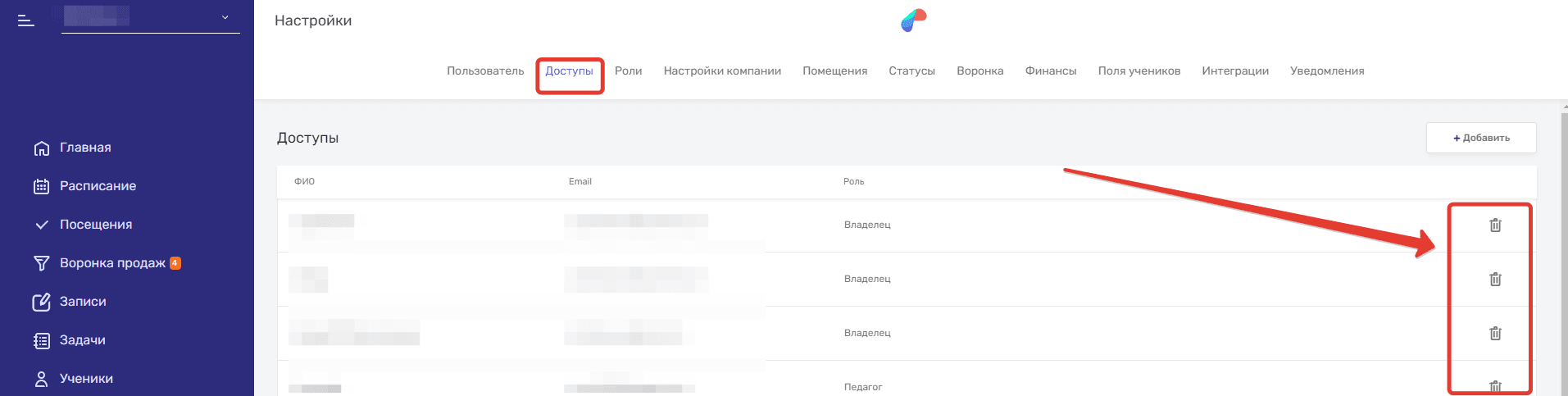Go to Ученики in the sidebar

86,379
